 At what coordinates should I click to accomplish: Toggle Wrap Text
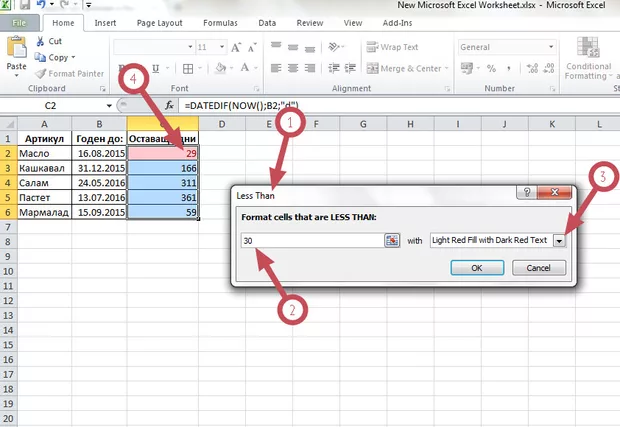click(392, 47)
